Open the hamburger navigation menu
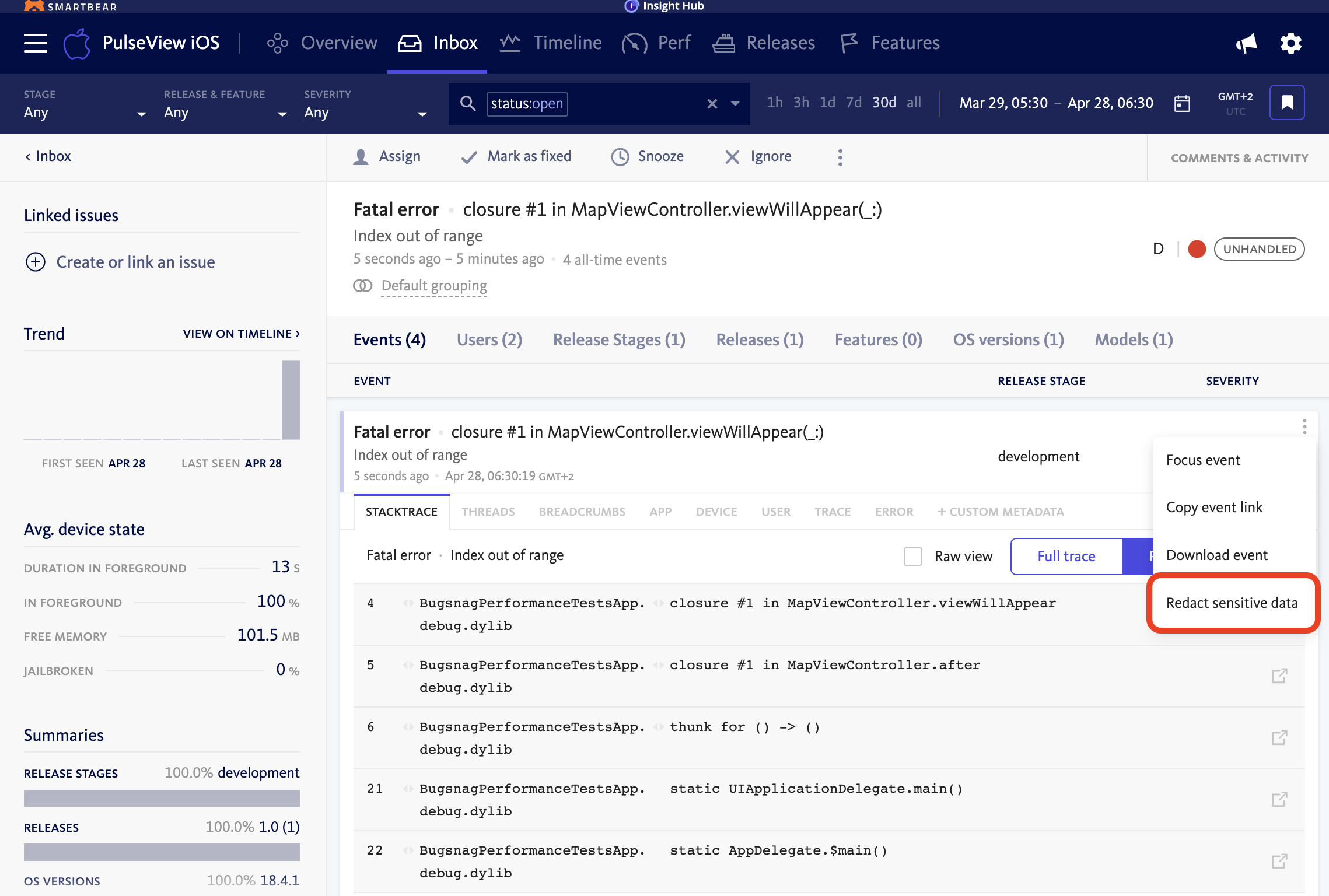The width and height of the screenshot is (1329, 896). click(36, 43)
